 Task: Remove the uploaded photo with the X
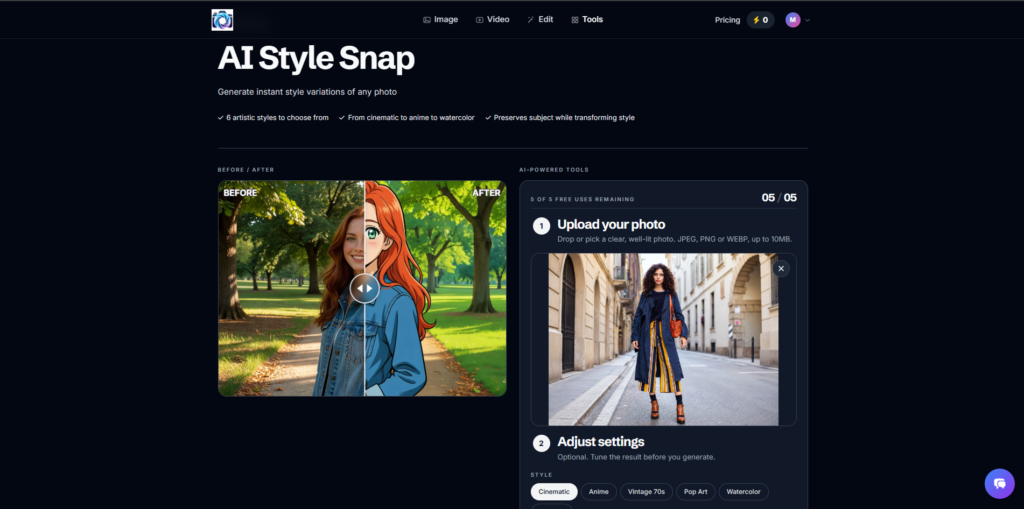[781, 269]
